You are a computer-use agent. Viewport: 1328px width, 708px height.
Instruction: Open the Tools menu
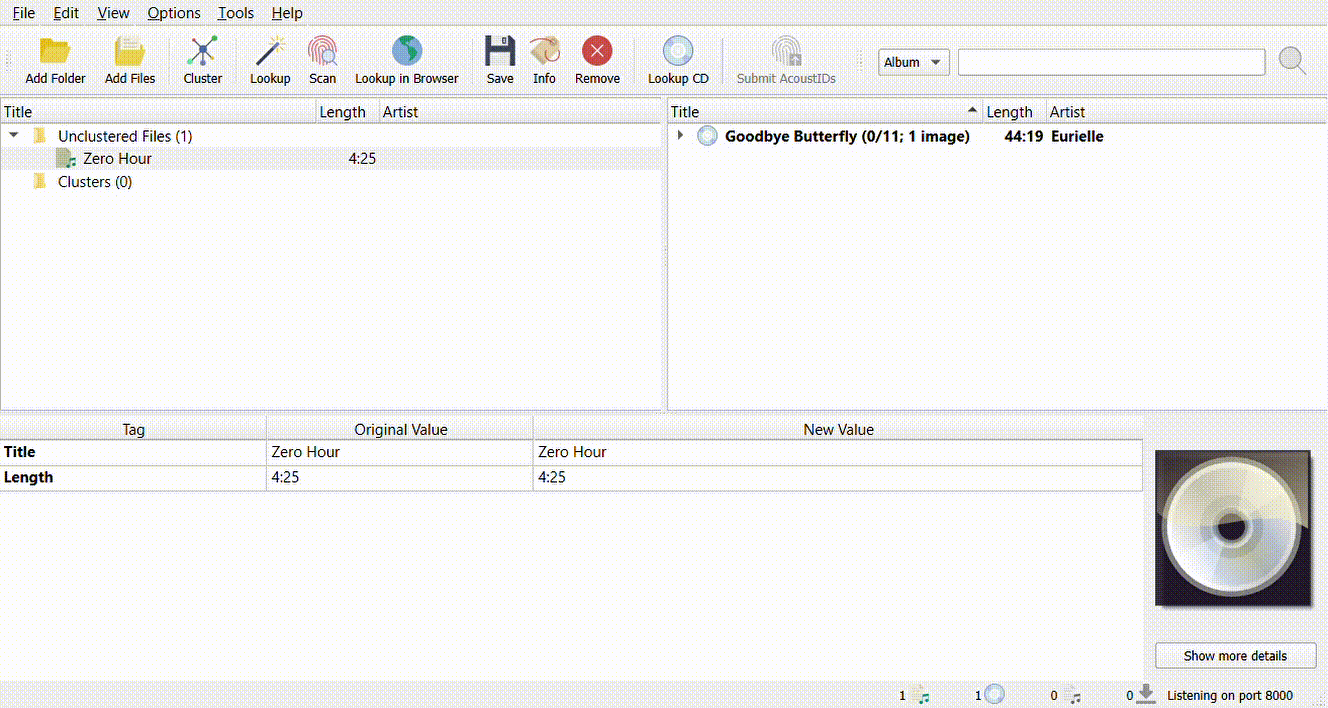236,13
